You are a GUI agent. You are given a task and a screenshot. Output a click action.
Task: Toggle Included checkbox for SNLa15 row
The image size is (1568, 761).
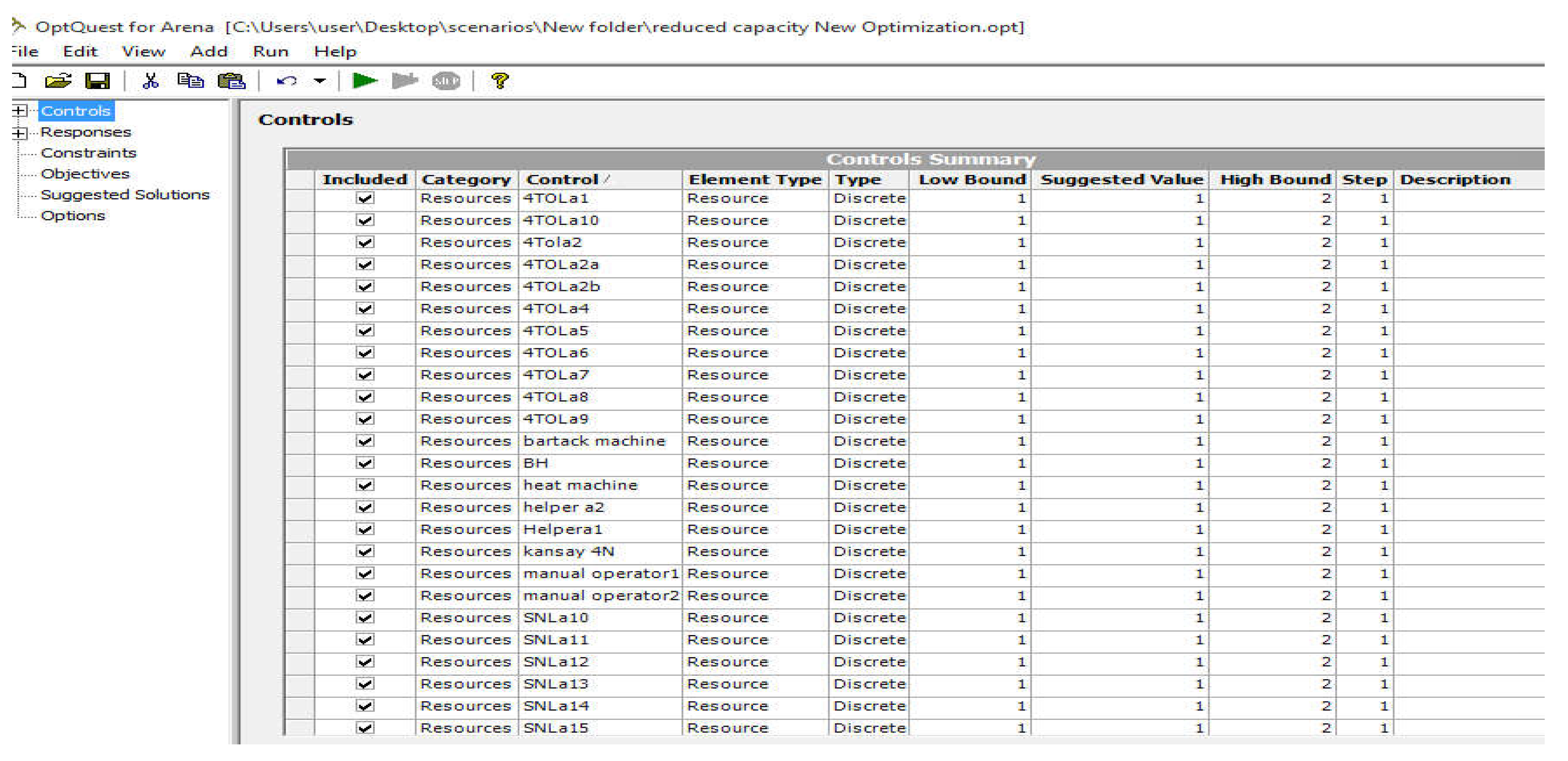pos(365,728)
